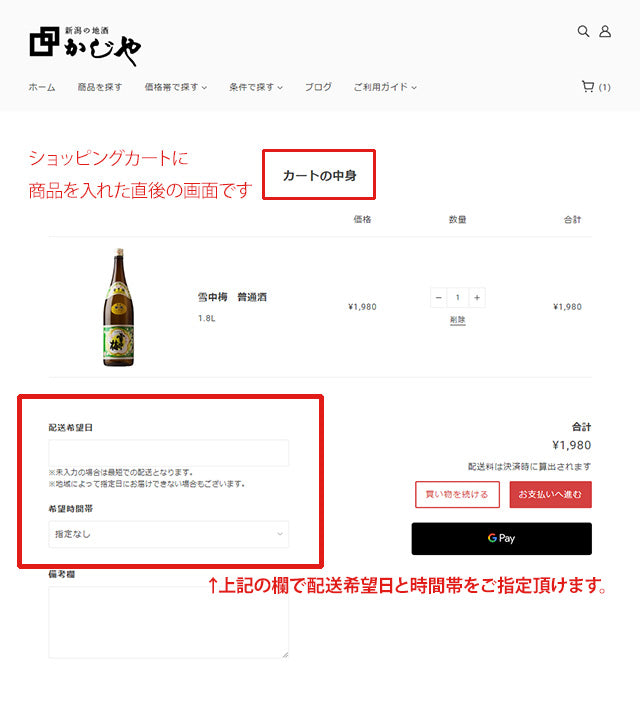
Task: Decrease quantity with the minus button
Action: (439, 298)
